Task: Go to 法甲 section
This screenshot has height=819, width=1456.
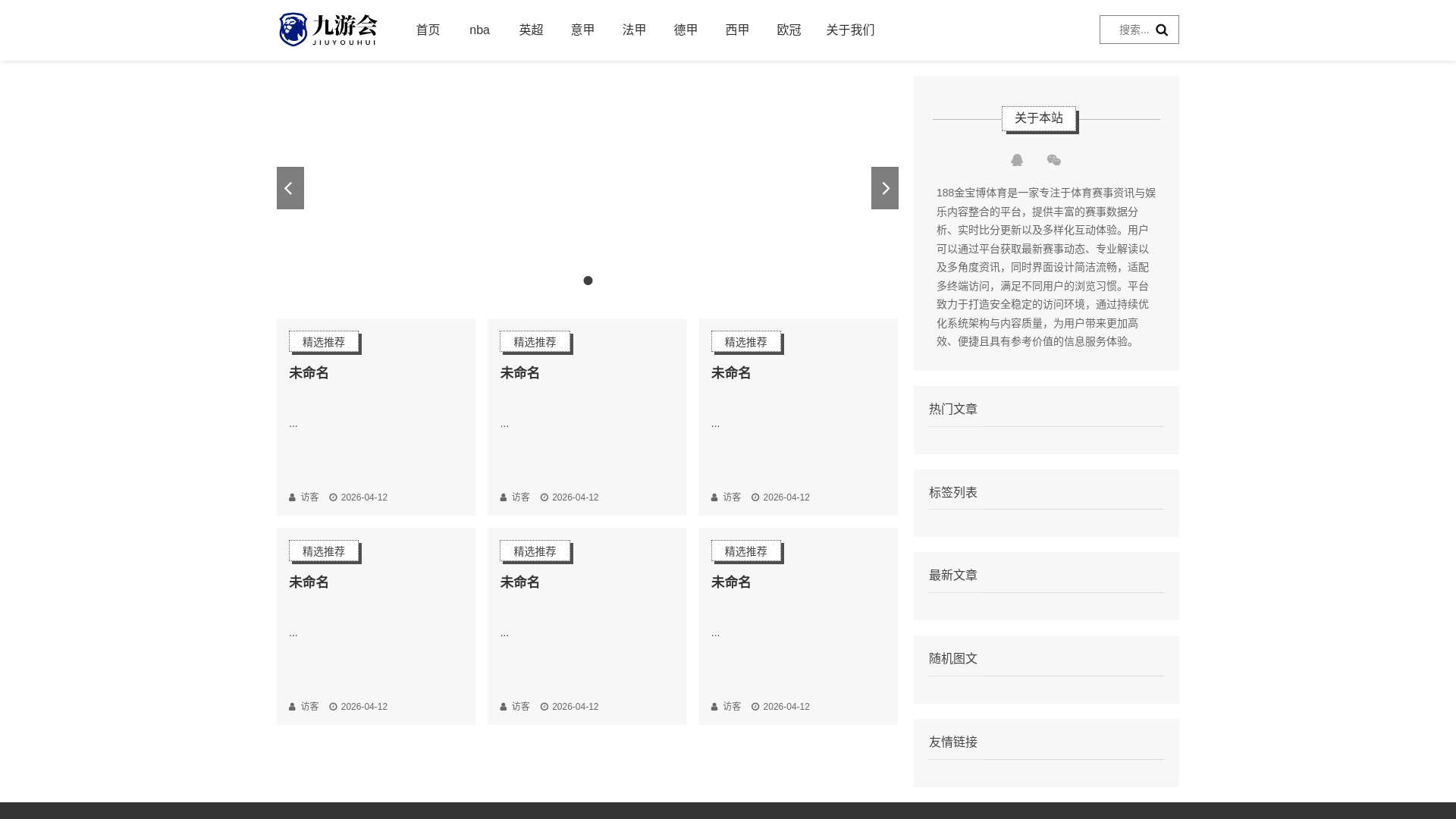Action: (x=634, y=30)
